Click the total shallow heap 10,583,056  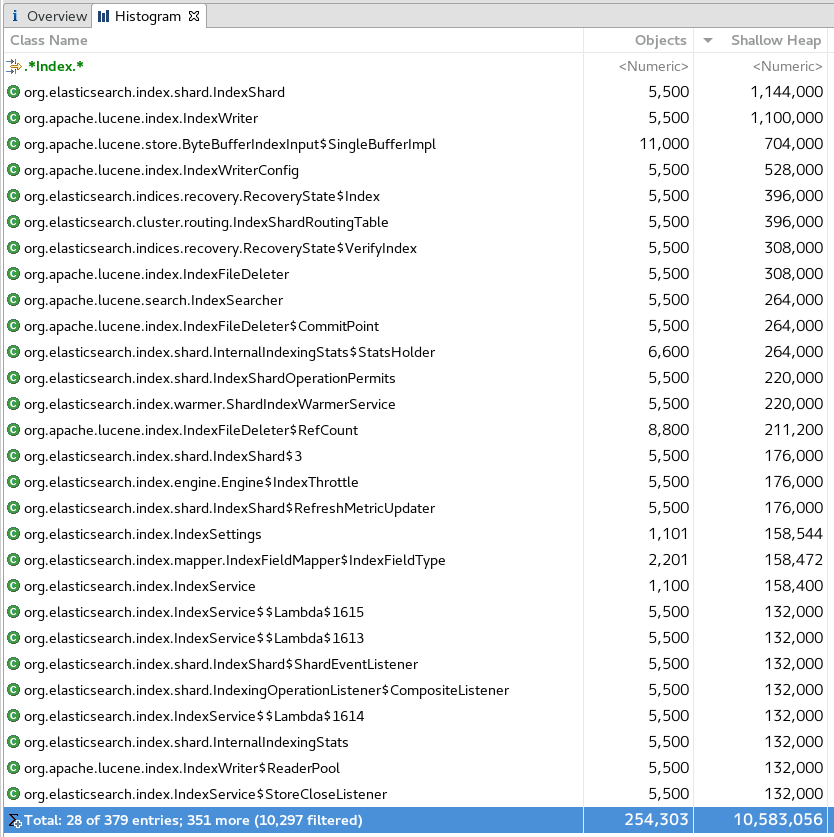click(778, 820)
